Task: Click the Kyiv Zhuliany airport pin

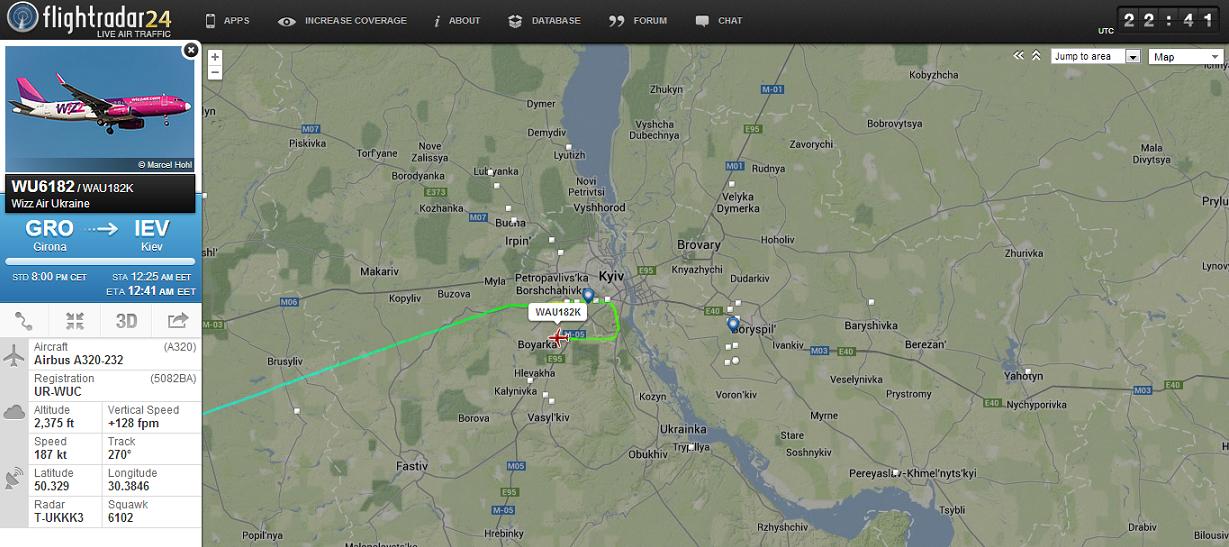Action: point(588,295)
